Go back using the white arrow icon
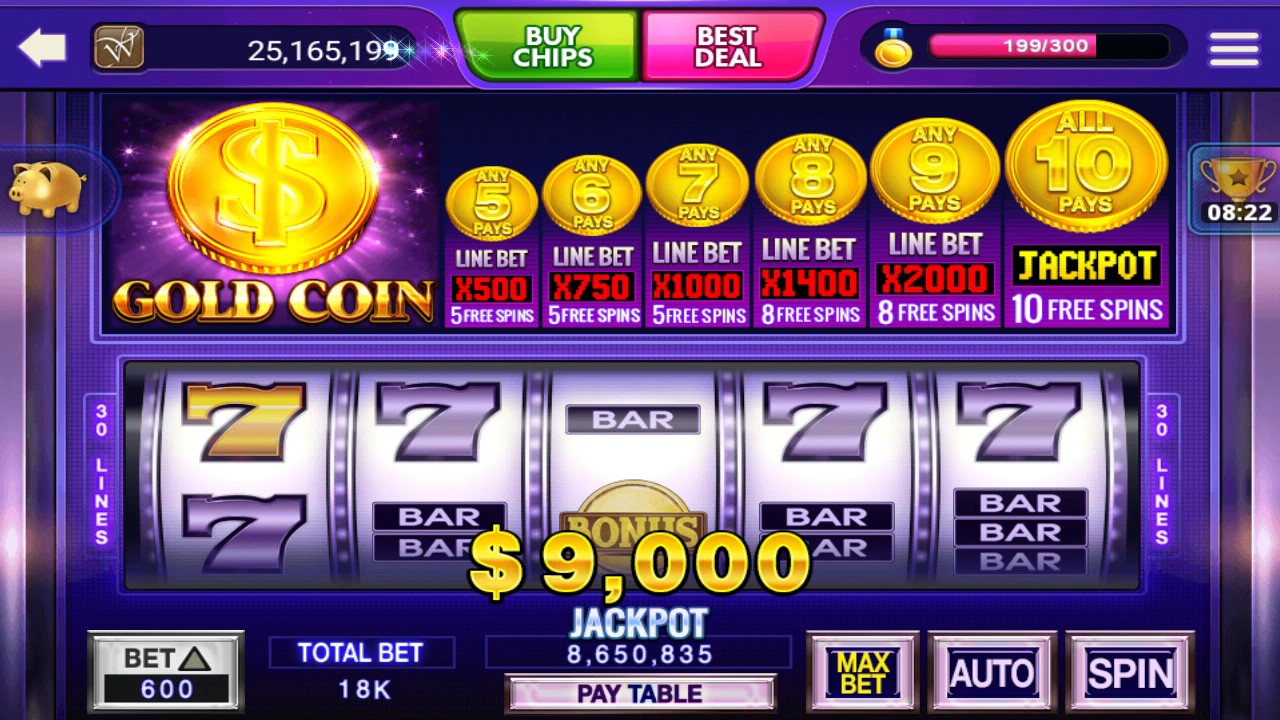The image size is (1280, 720). coord(42,47)
